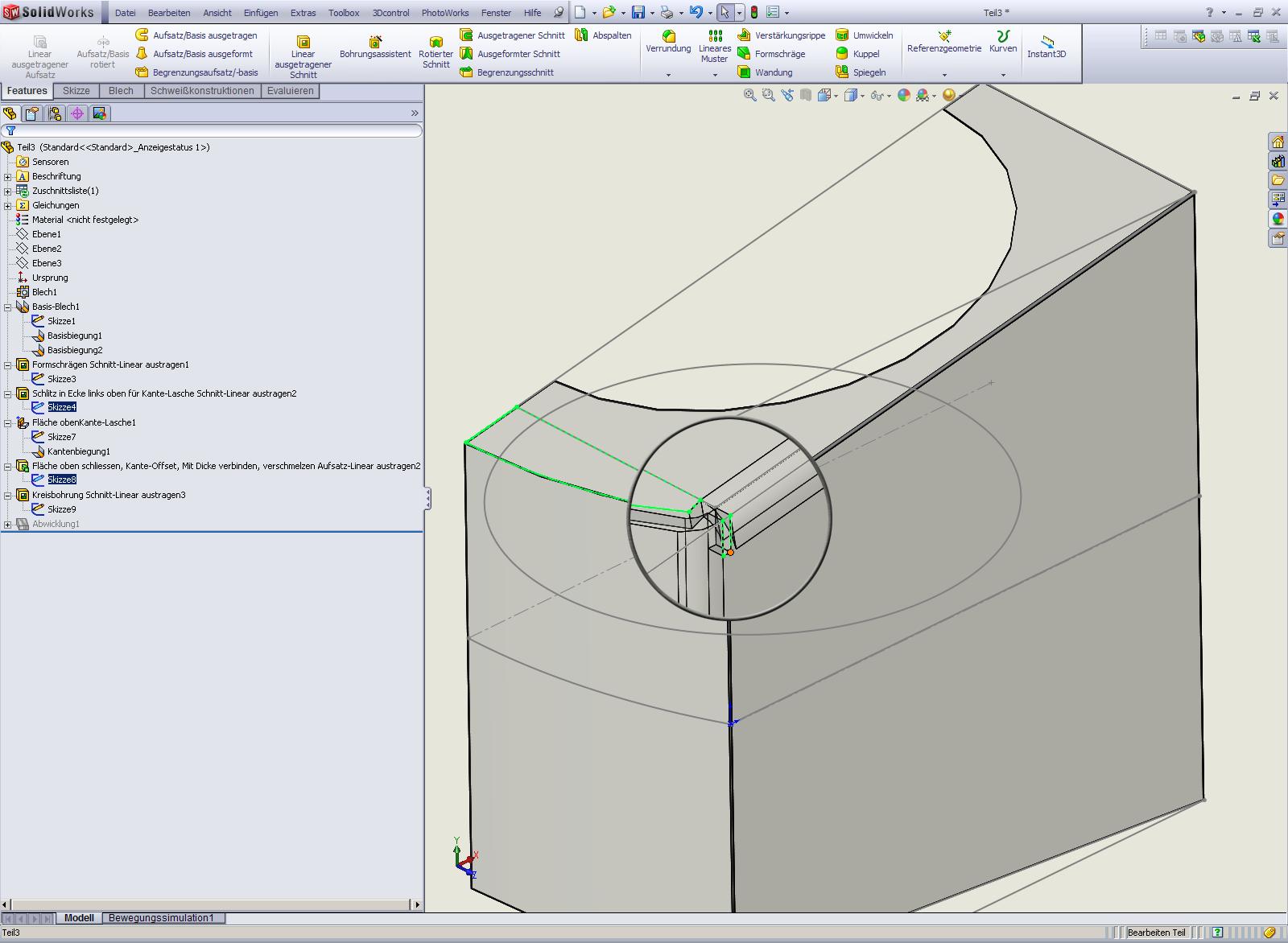Click the feature tree horizontal scrollbar
This screenshot has width=1288, height=943.
[209, 904]
